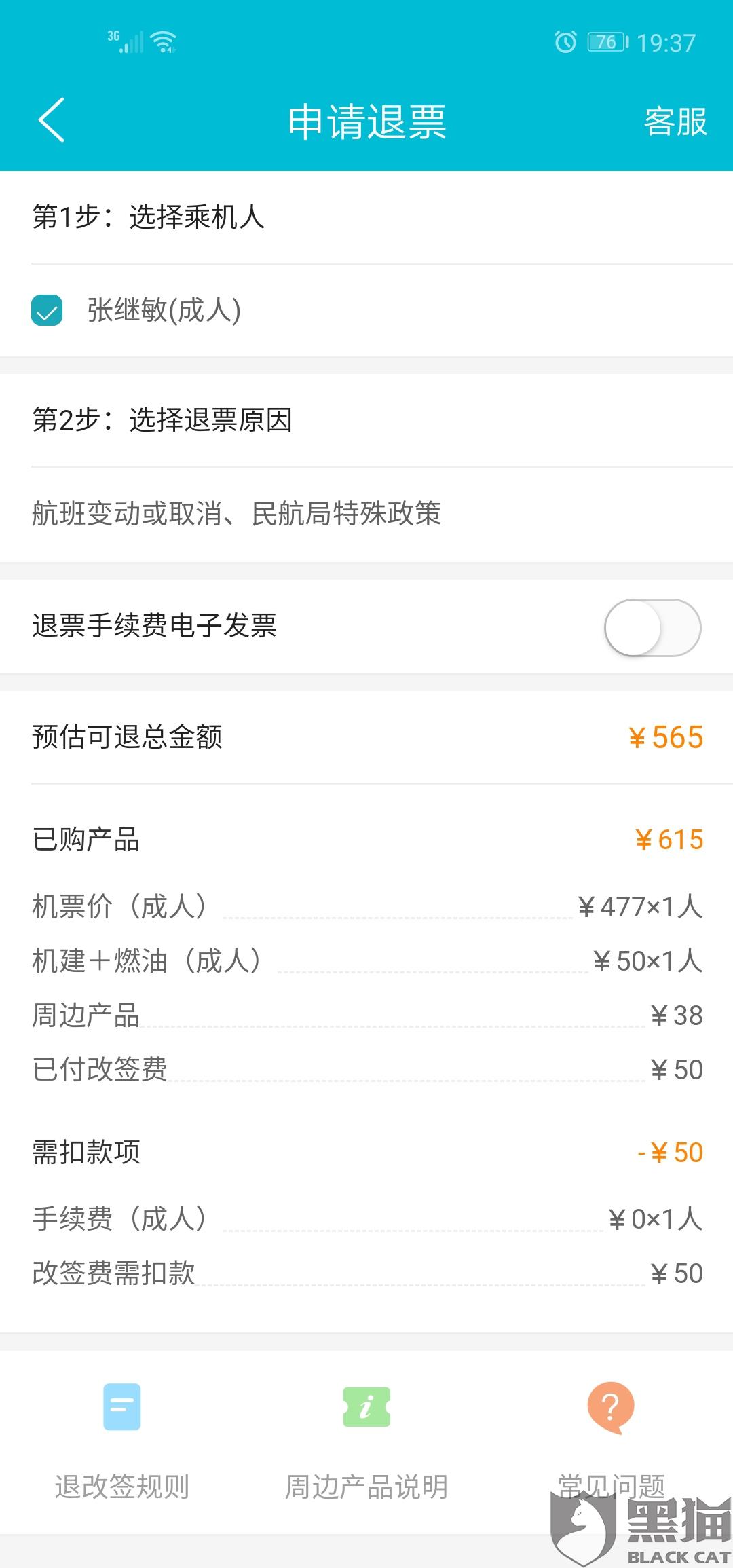Image resolution: width=733 pixels, height=1568 pixels.
Task: Open 周边产品说明 ticket icon
Action: point(366,1406)
